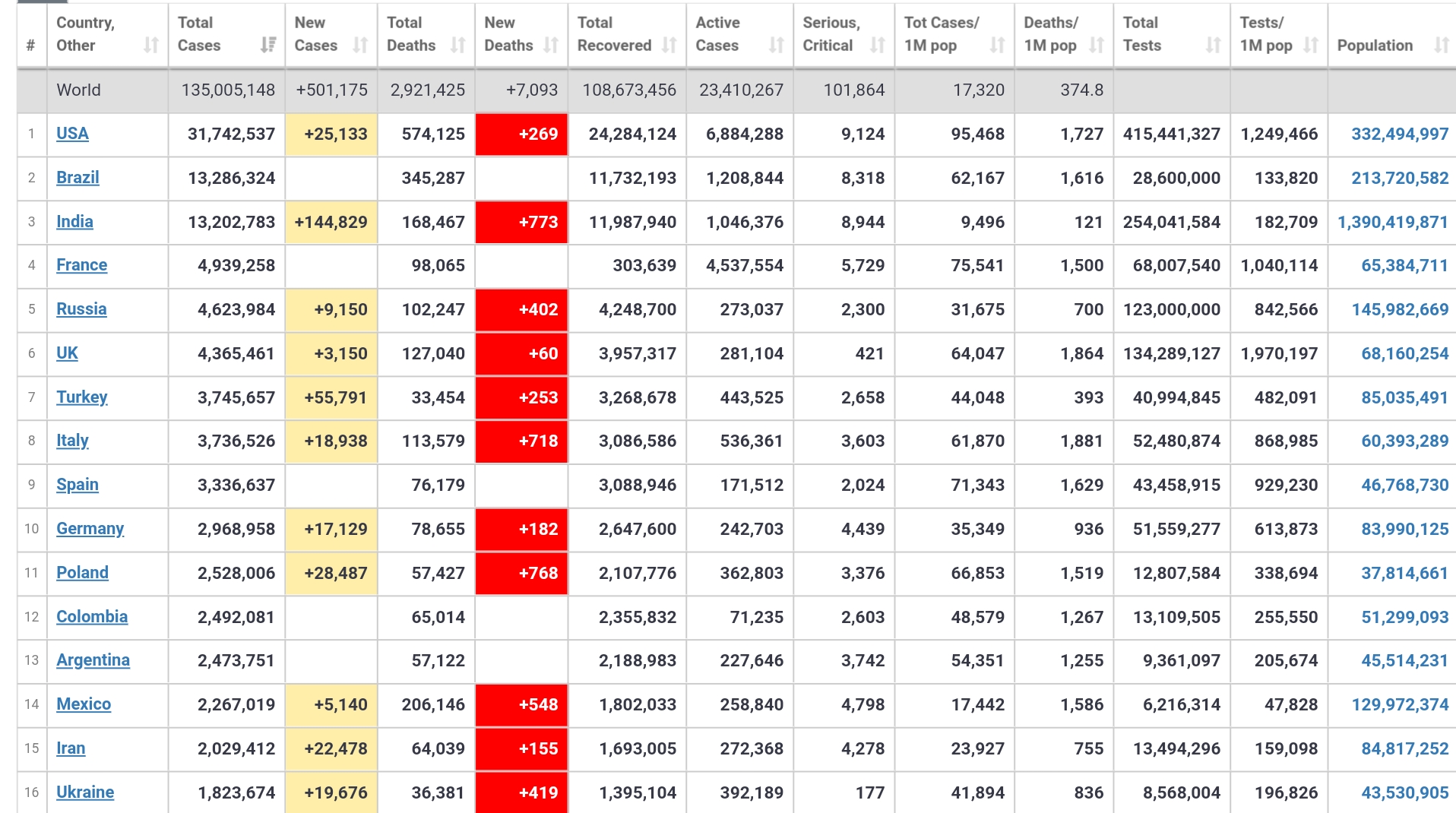
Task: Open Mexico country link
Action: (x=84, y=704)
